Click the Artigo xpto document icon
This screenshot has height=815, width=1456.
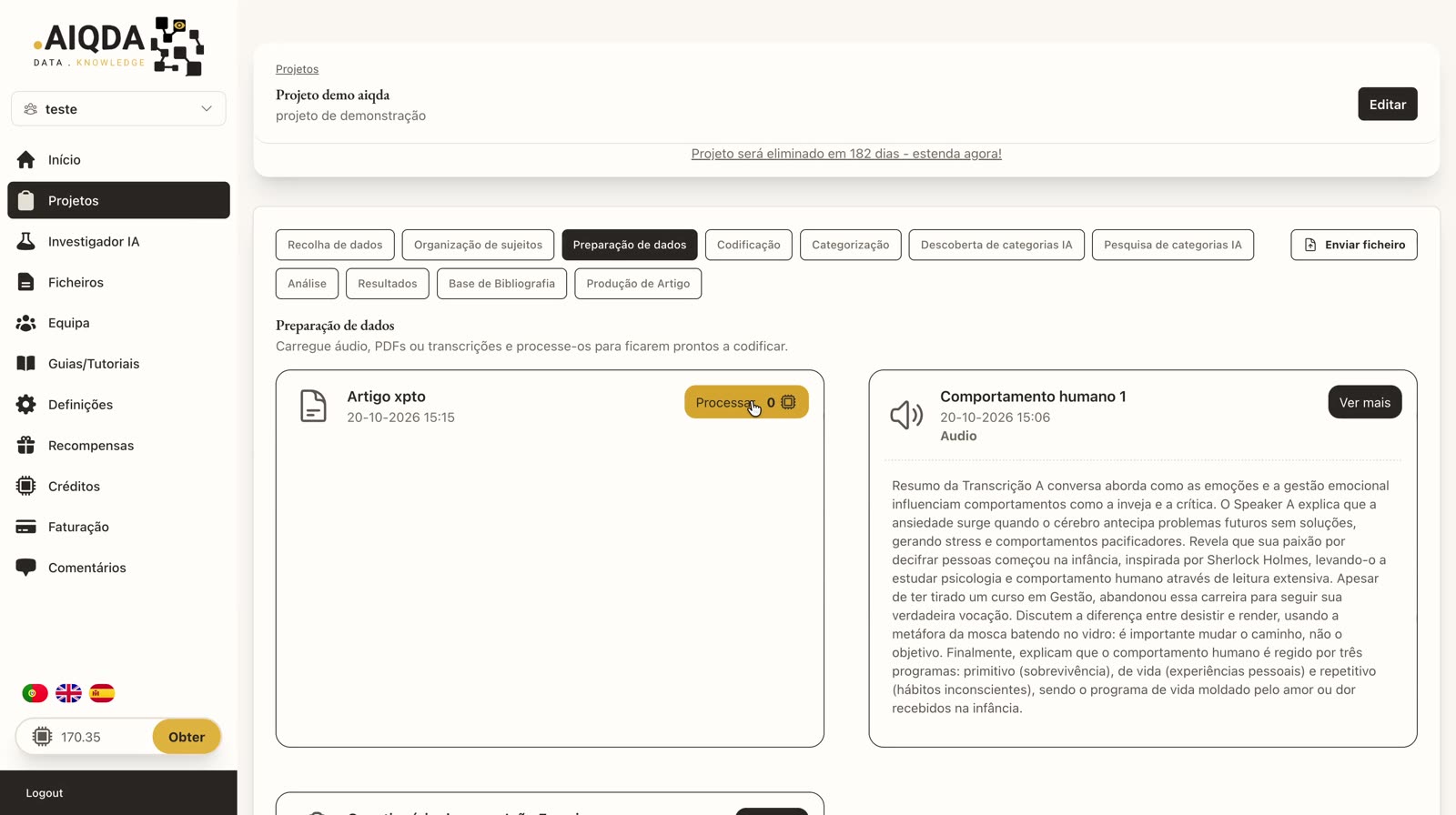[313, 406]
